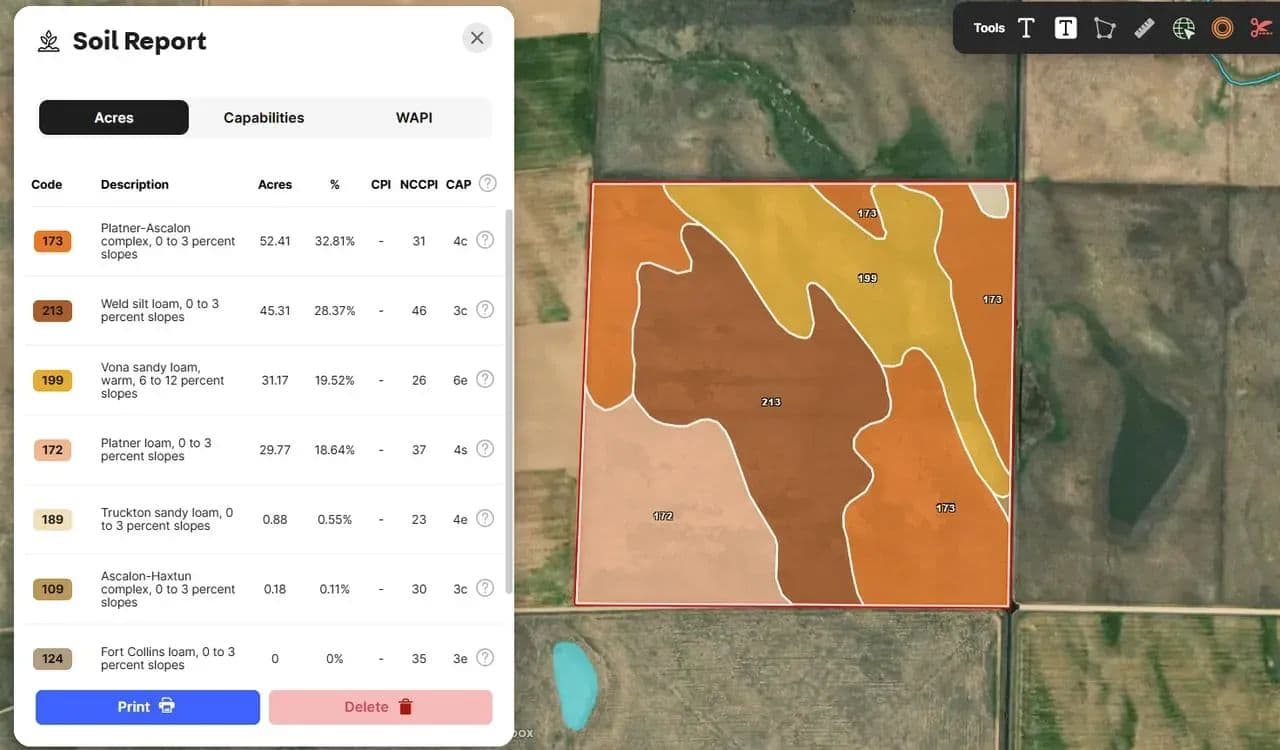Click the globe with cursor tool
Screen dimensions: 1280x750
[x=1184, y=28]
